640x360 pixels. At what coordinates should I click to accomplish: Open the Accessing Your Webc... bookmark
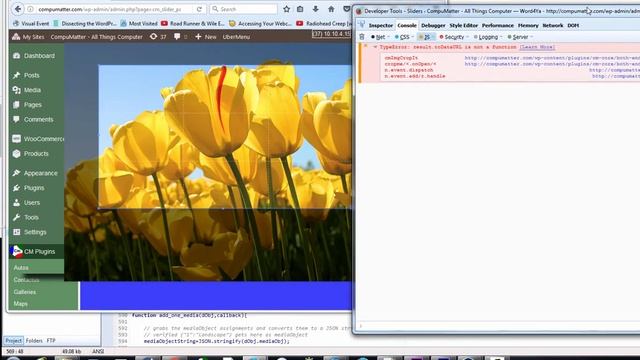pyautogui.click(x=260, y=24)
